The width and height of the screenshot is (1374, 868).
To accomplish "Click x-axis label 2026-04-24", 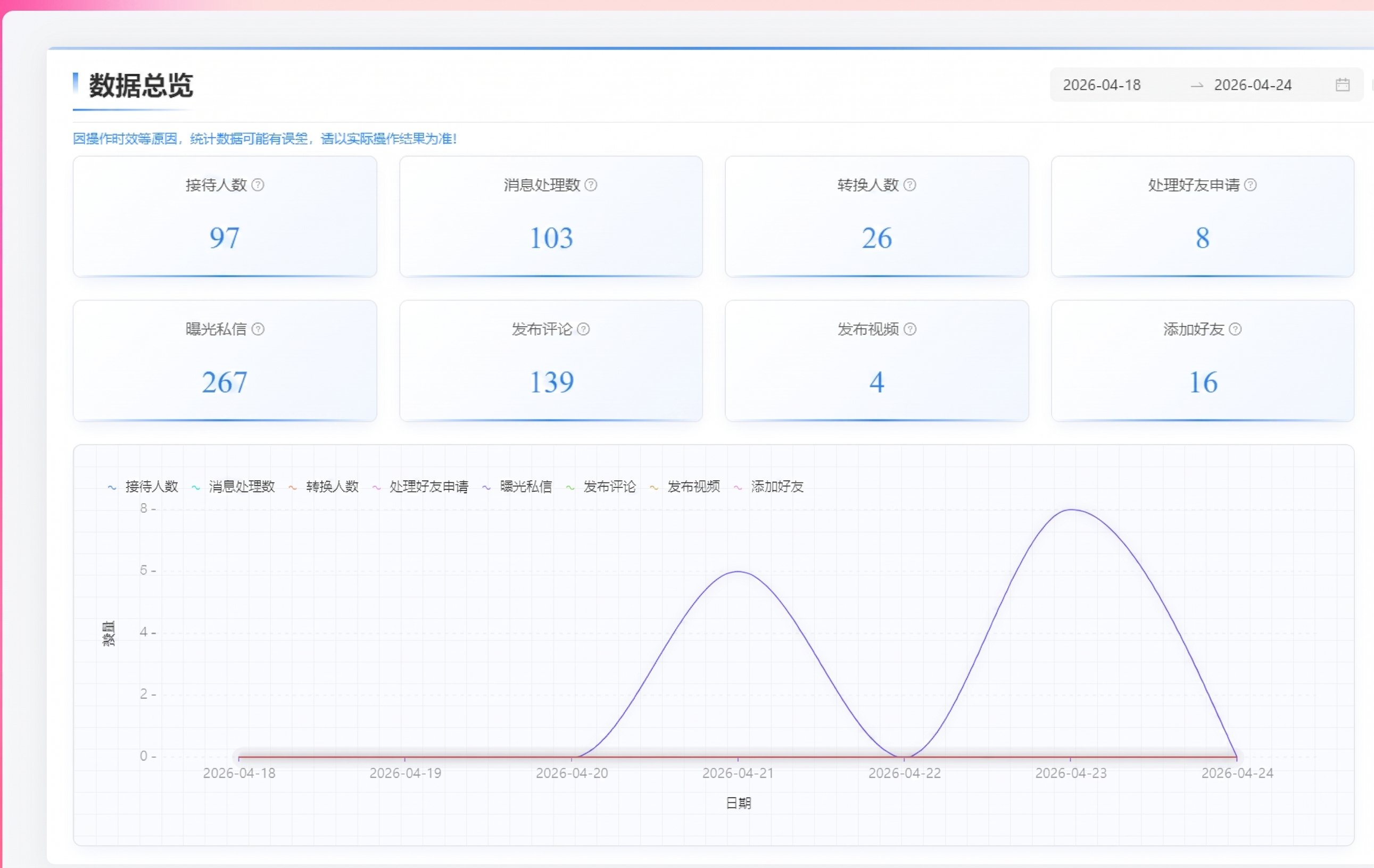I will [1237, 773].
